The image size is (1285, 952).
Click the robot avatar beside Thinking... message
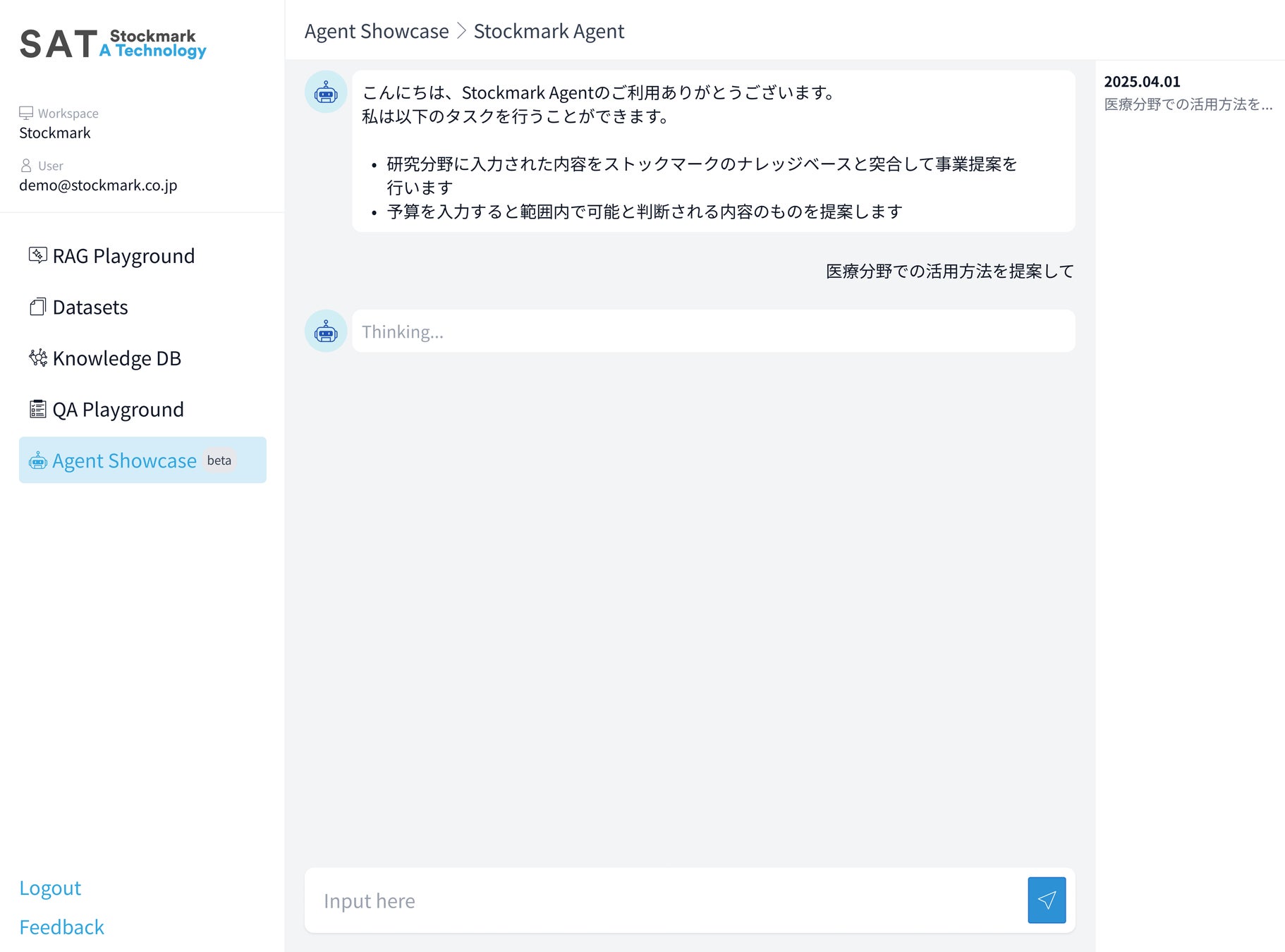pos(326,331)
